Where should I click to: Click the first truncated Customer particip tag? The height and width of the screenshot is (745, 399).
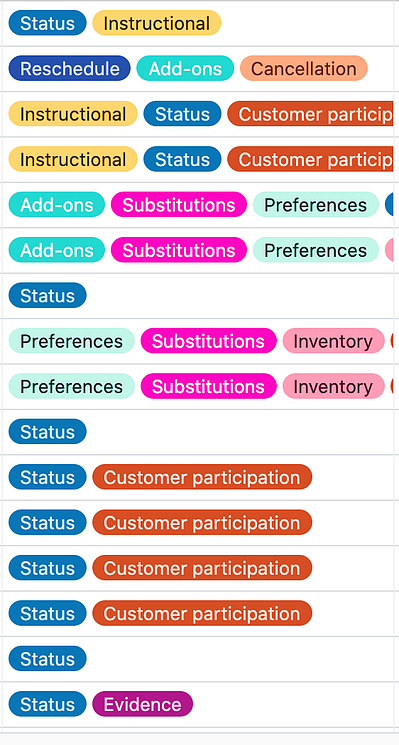(310, 114)
